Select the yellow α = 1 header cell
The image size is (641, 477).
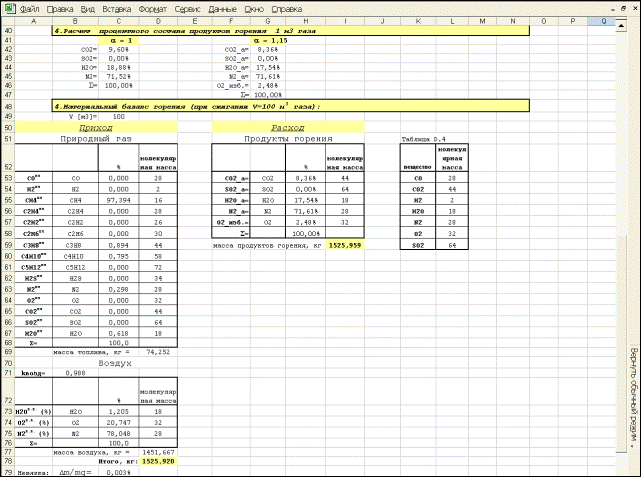click(119, 40)
